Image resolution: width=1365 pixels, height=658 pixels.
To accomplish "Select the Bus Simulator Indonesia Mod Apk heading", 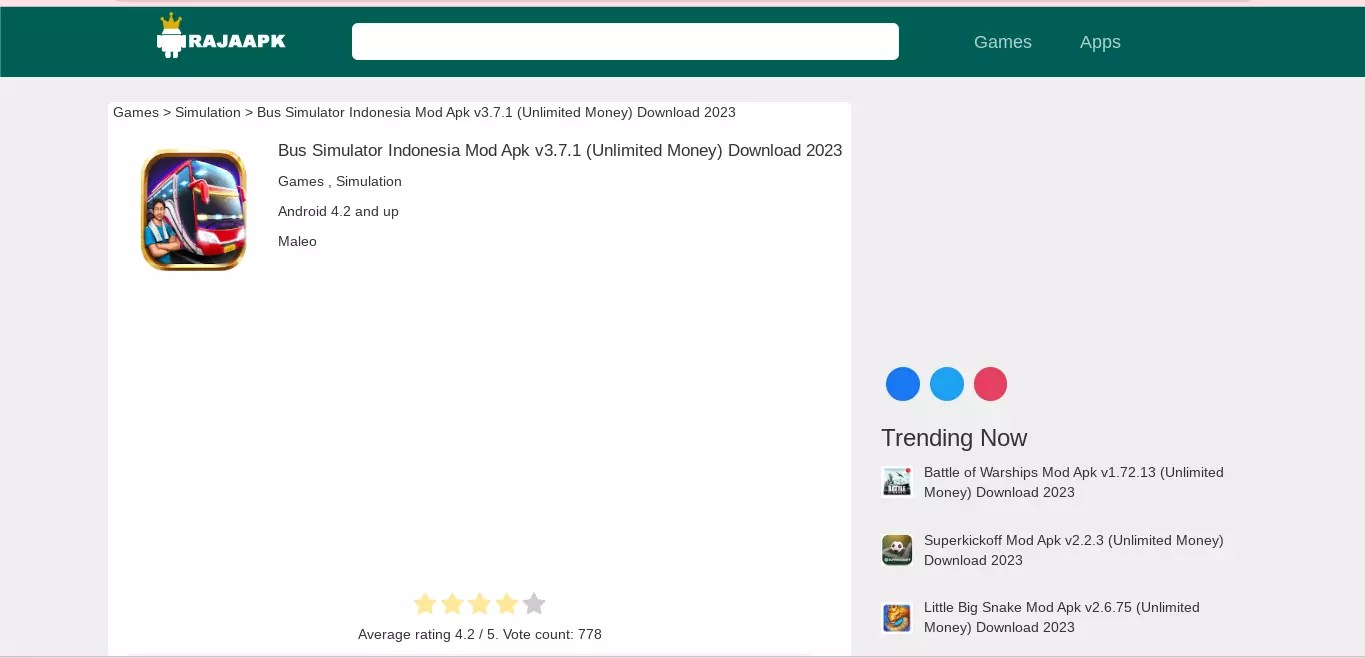I will (560, 150).
